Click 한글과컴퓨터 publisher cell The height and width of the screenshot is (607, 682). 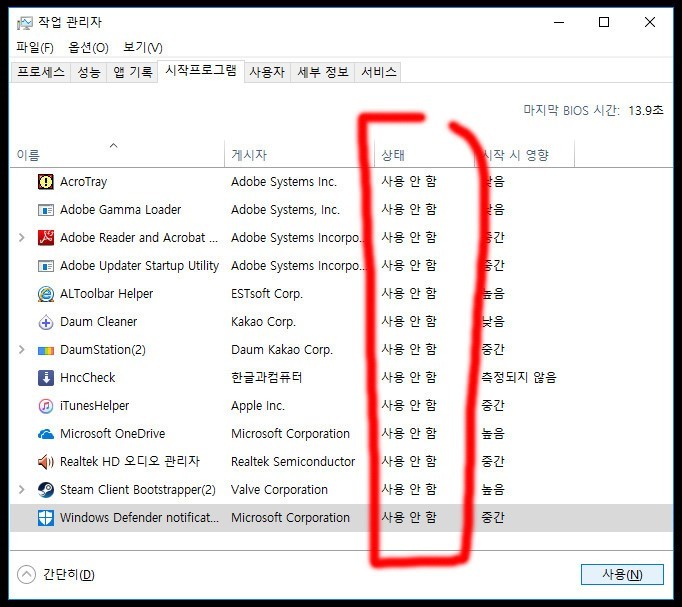tap(266, 377)
